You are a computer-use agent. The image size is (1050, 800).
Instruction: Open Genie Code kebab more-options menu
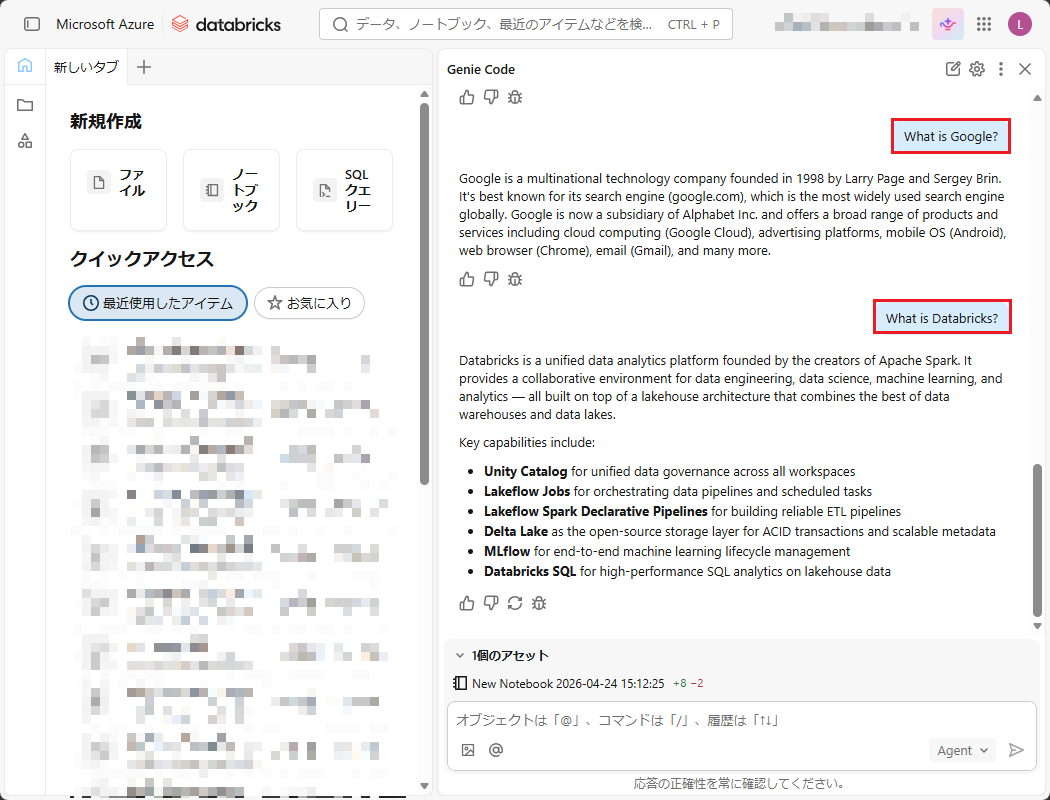pyautogui.click(x=1001, y=69)
